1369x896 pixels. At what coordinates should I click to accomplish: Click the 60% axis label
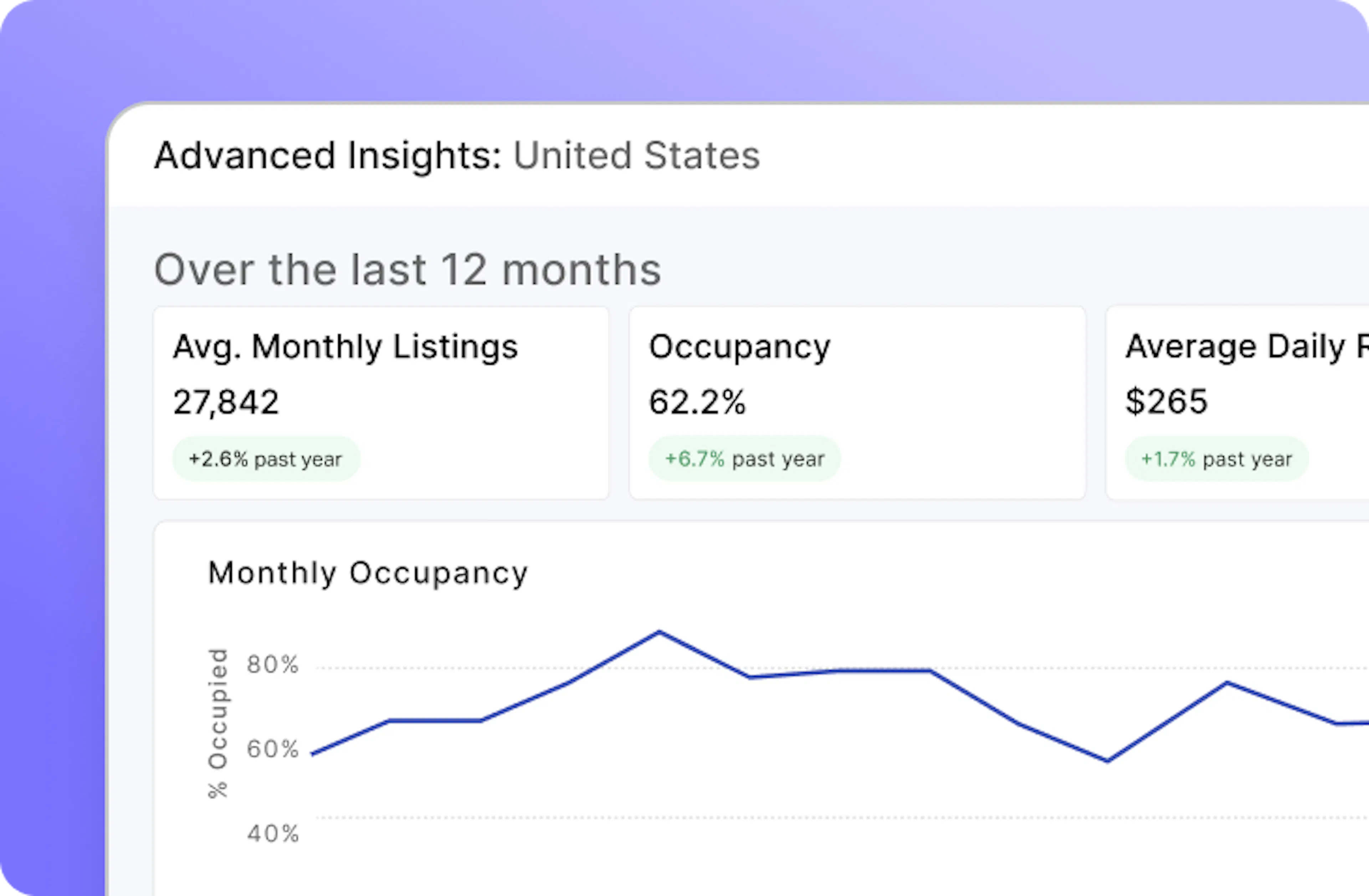click(273, 750)
